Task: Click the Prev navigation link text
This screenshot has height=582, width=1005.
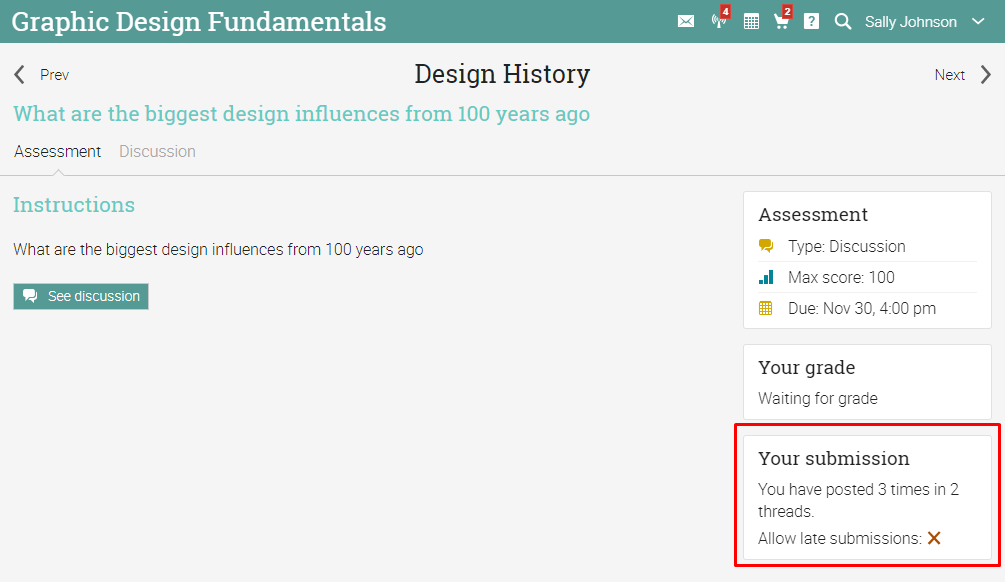Action: [x=54, y=75]
